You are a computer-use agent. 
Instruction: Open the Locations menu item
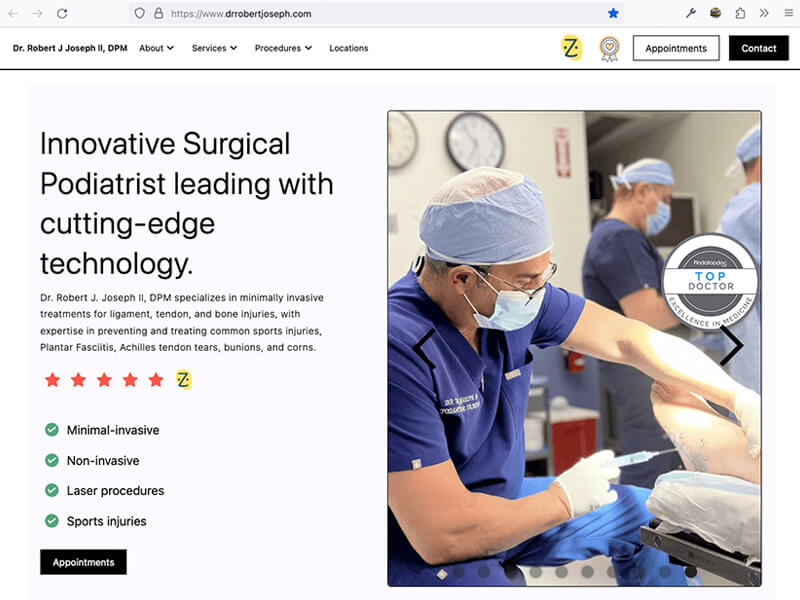pos(348,48)
